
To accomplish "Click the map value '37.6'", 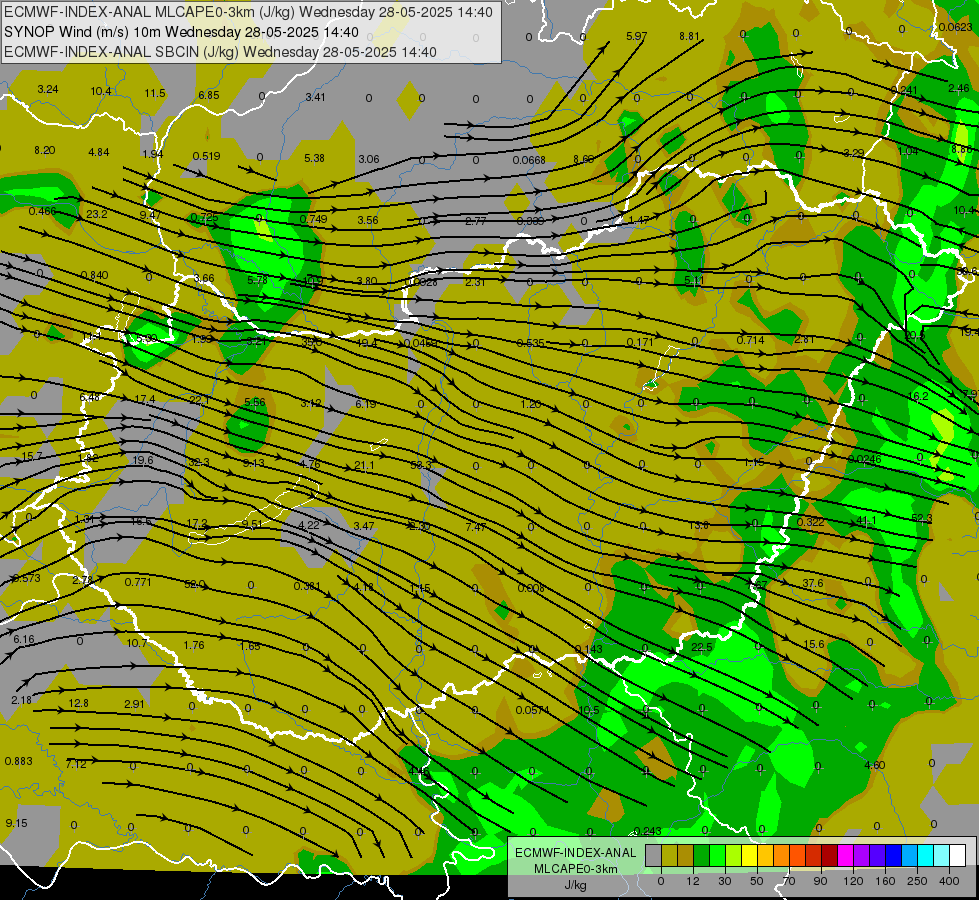I will [812, 583].
